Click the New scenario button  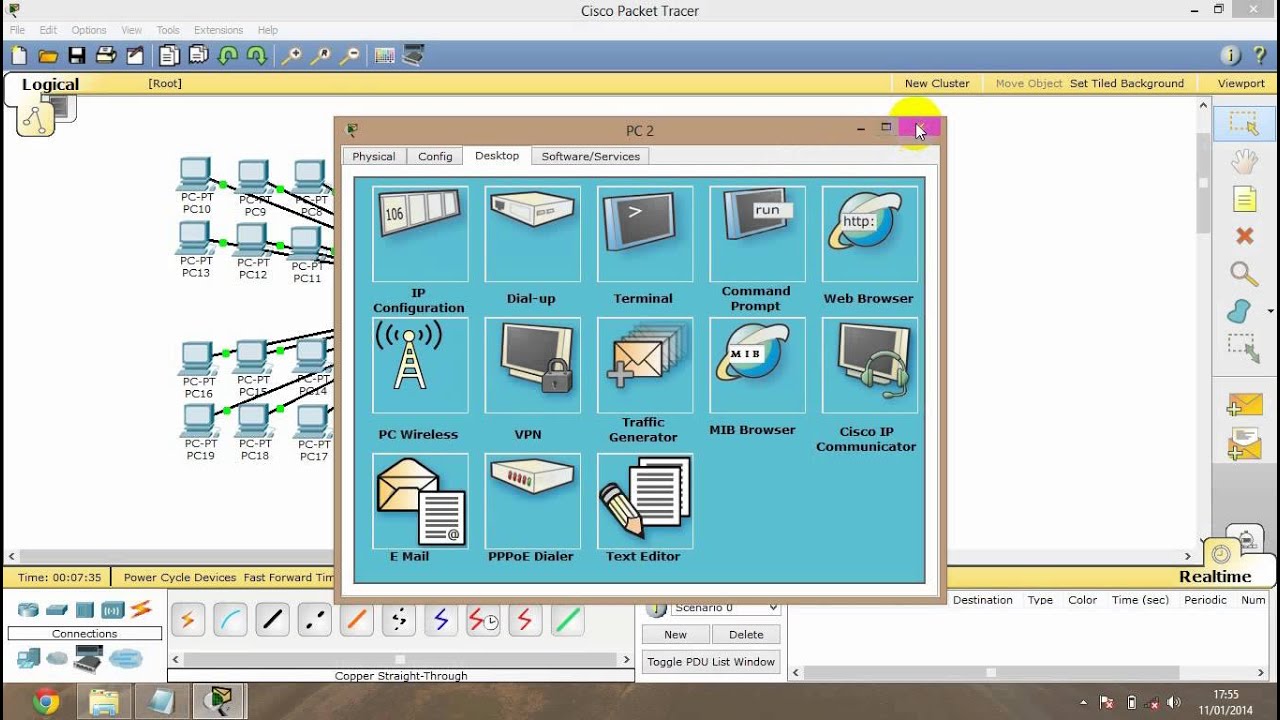676,634
